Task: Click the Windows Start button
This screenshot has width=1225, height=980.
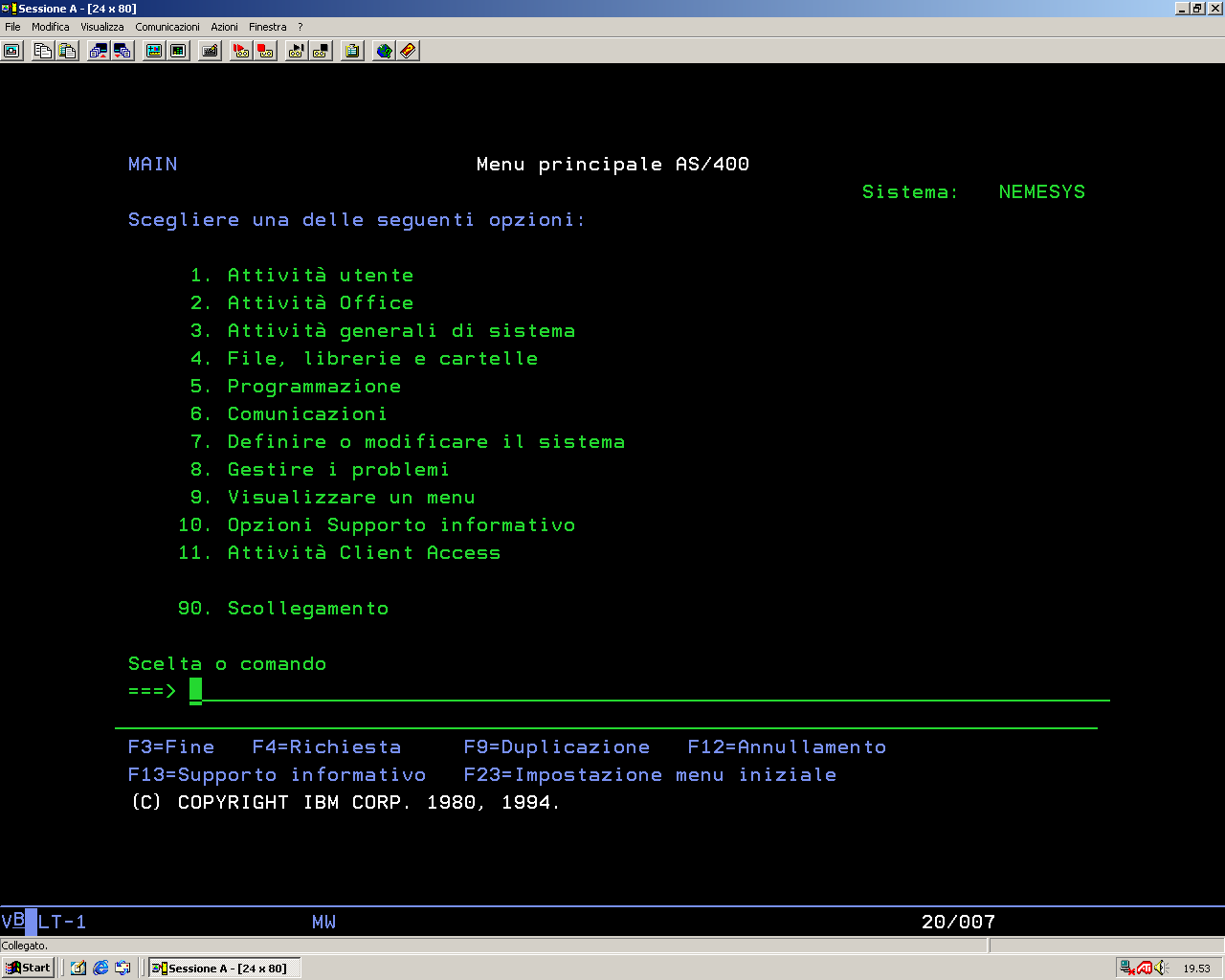Action: pos(29,968)
